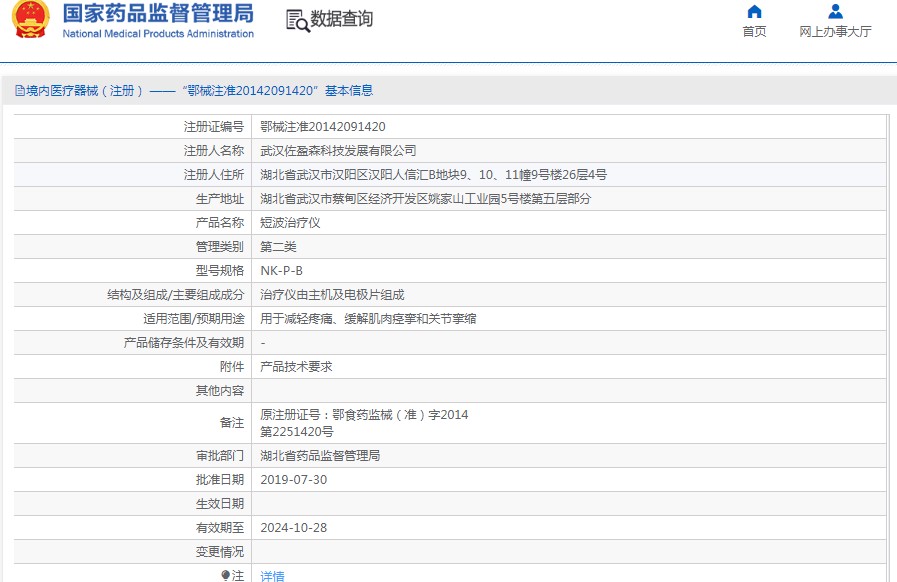The image size is (897, 582).
Task: Click the document icon before 境内医疗器械
Action: (19, 91)
